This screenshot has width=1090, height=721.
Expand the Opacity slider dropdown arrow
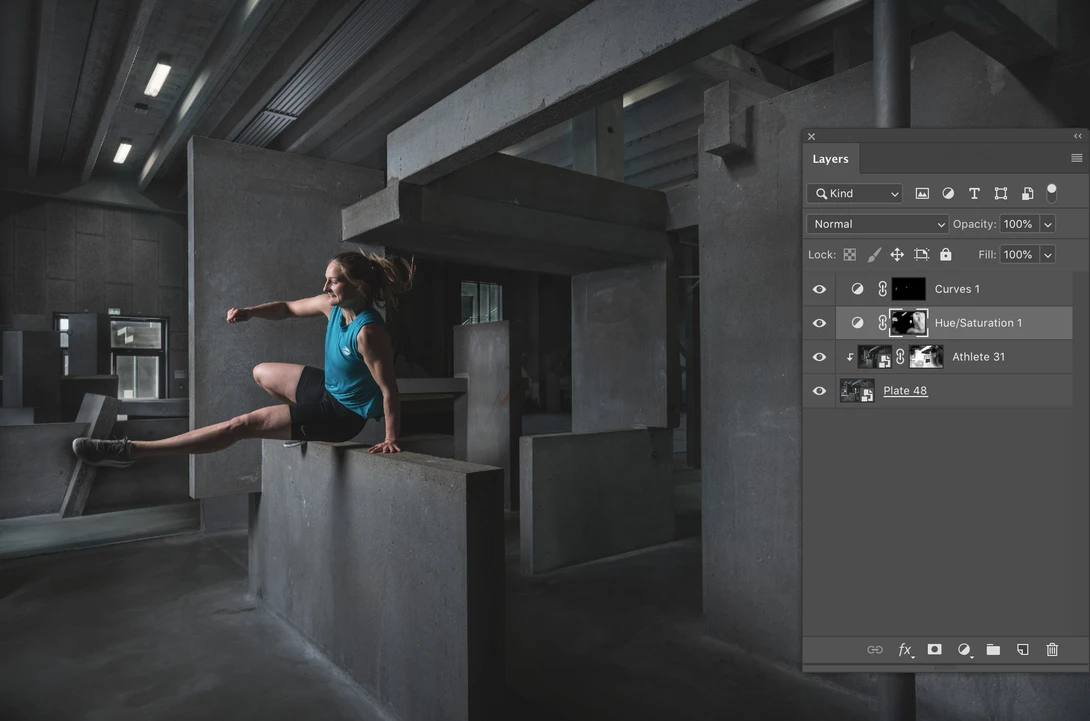coord(1048,224)
